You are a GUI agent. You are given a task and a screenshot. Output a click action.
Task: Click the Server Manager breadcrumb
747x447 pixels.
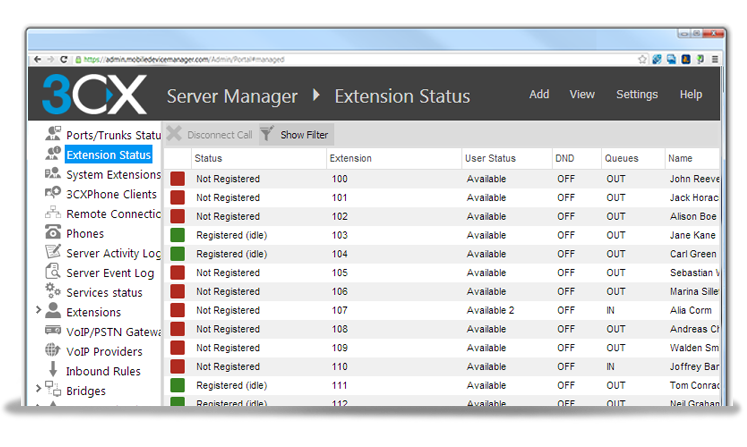click(232, 96)
